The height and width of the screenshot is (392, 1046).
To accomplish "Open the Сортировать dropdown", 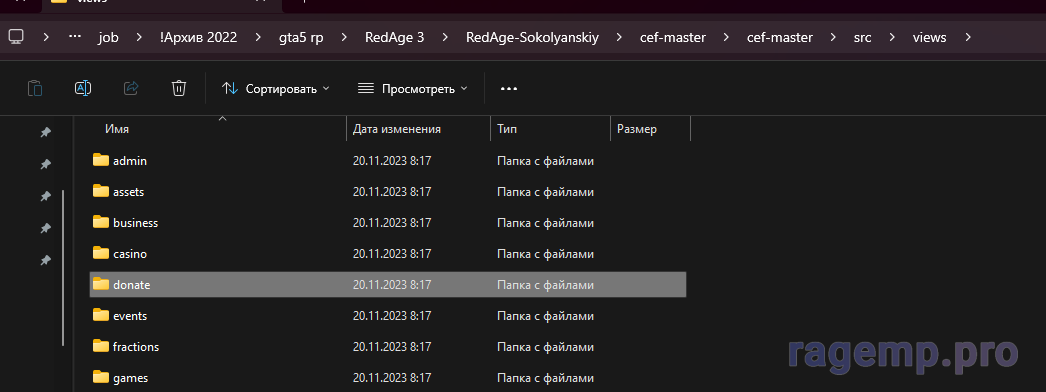I will 276,88.
